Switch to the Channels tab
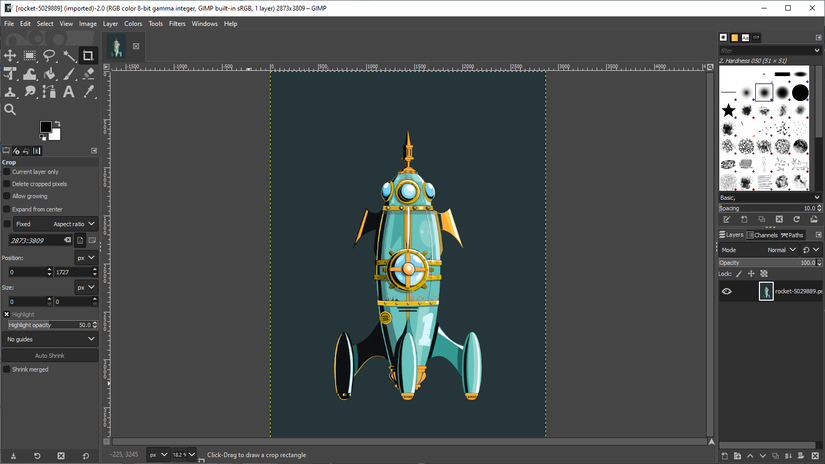The image size is (825, 464). 765,235
